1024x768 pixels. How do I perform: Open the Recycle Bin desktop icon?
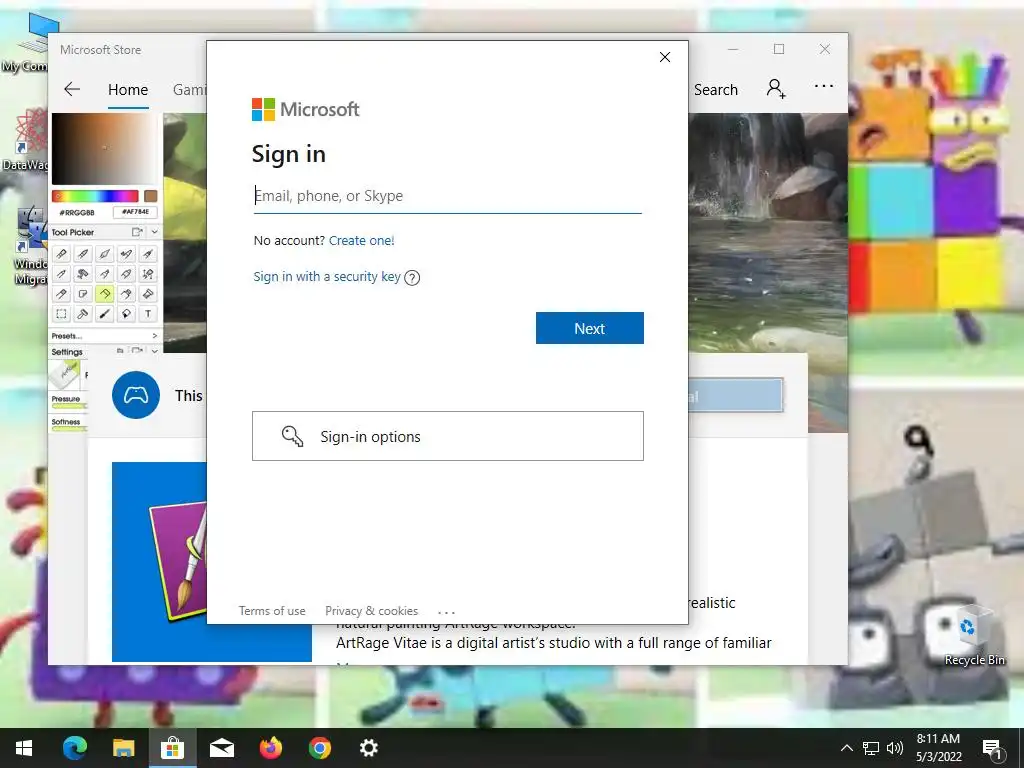pos(973,635)
